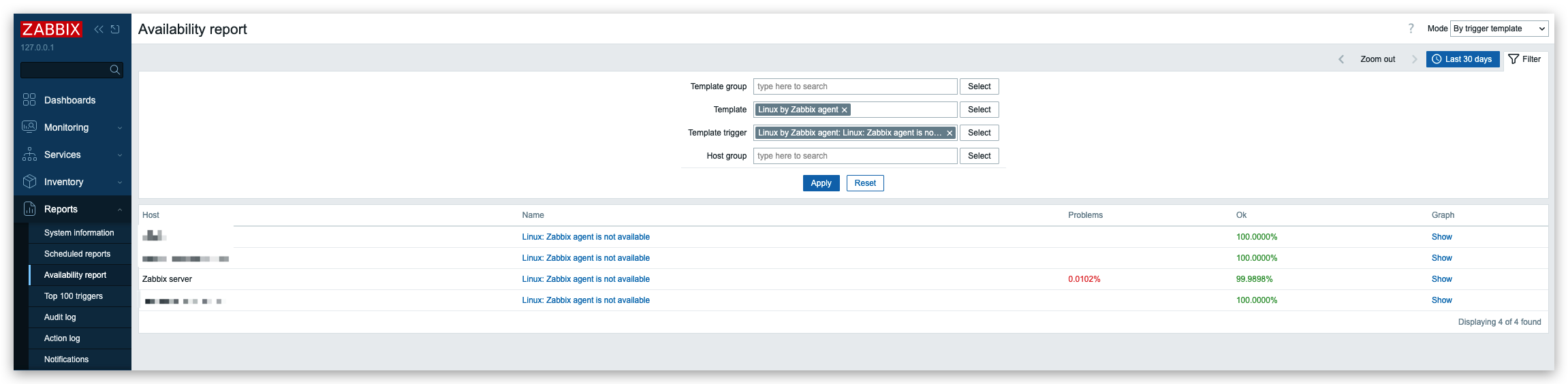Click the Inventory box icon
This screenshot has height=384, width=1568.
point(29,182)
